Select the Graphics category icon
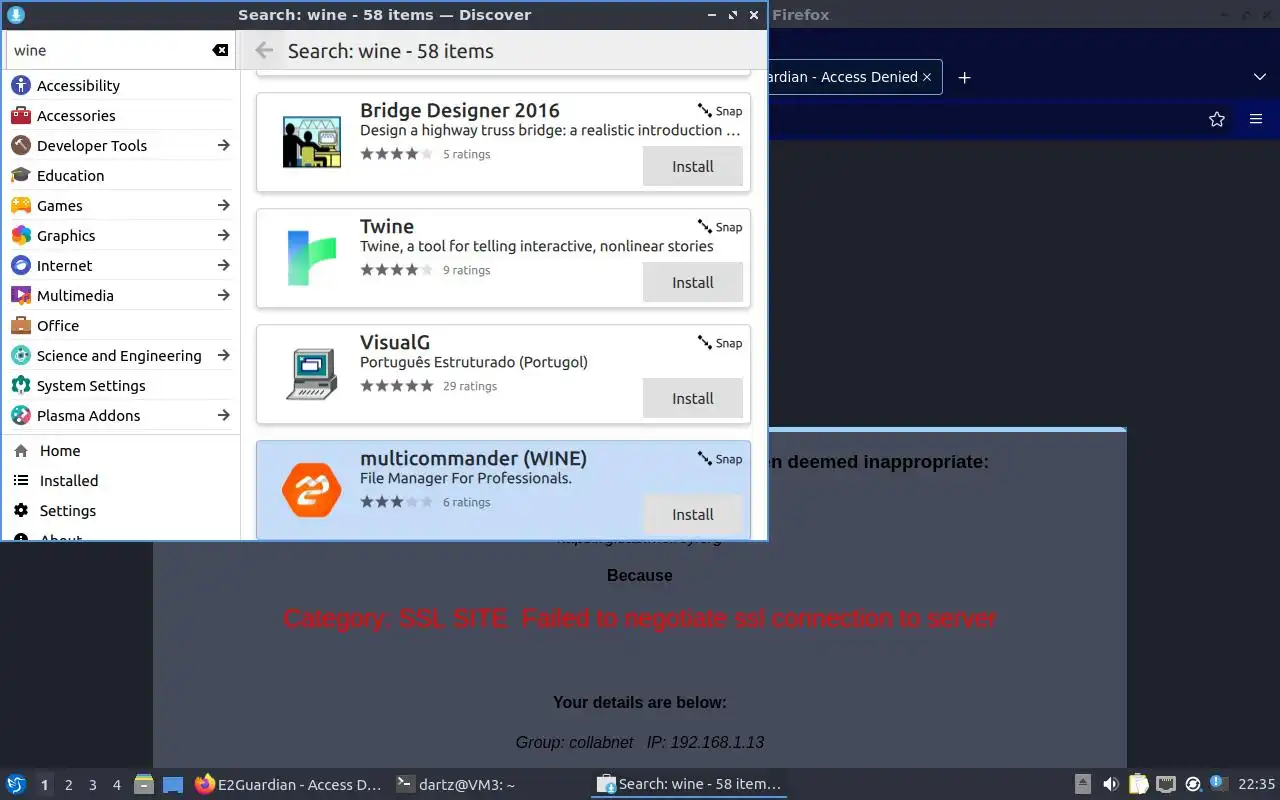Image resolution: width=1280 pixels, height=800 pixels. click(x=21, y=236)
